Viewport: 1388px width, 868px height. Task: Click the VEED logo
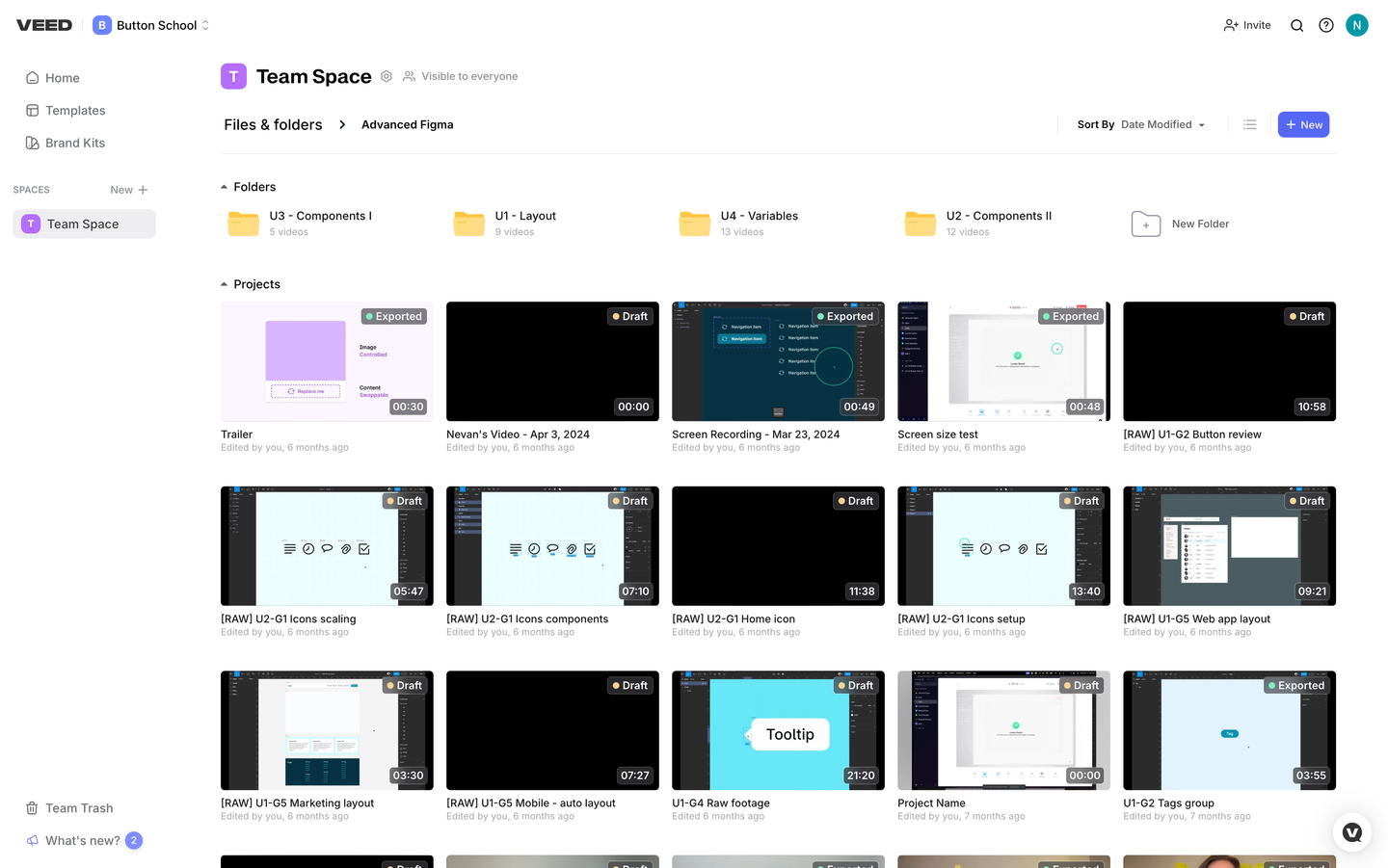[x=44, y=25]
